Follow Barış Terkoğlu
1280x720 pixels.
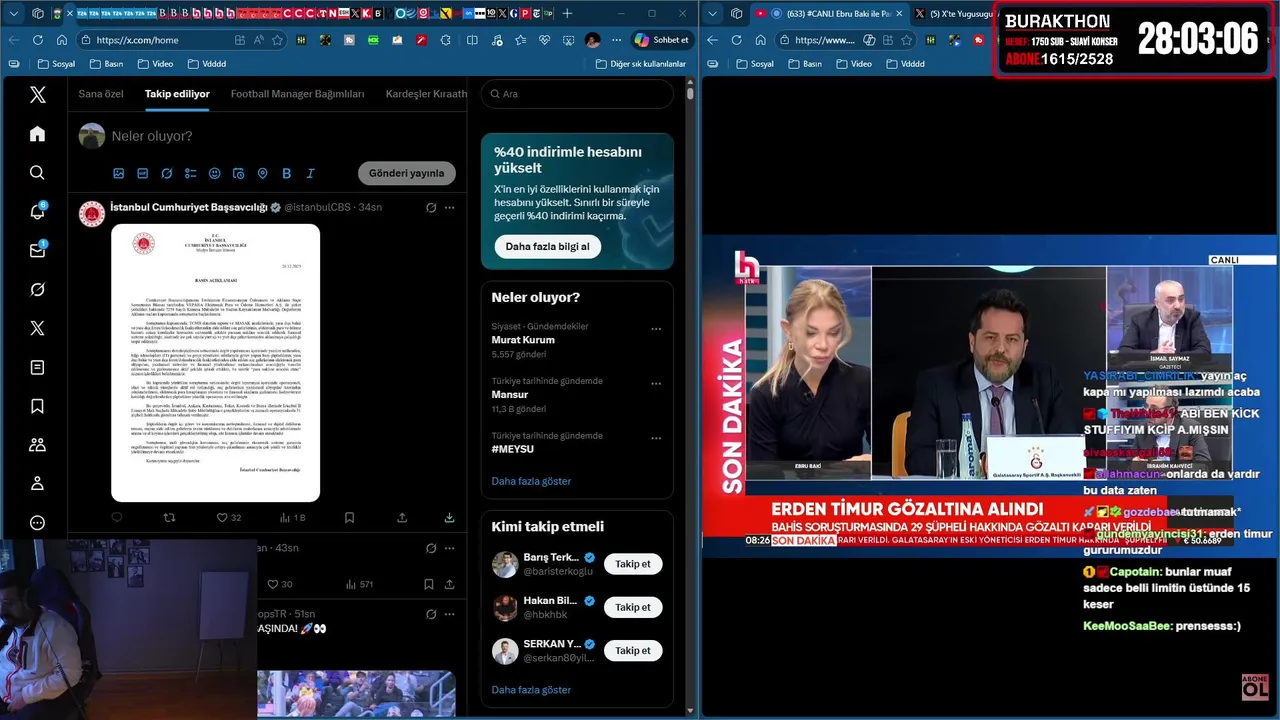[x=632, y=564]
